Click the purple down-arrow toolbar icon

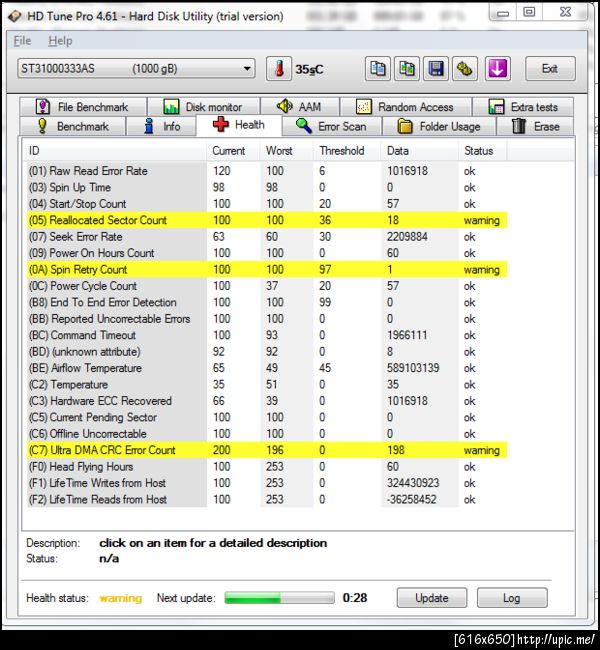[497, 69]
